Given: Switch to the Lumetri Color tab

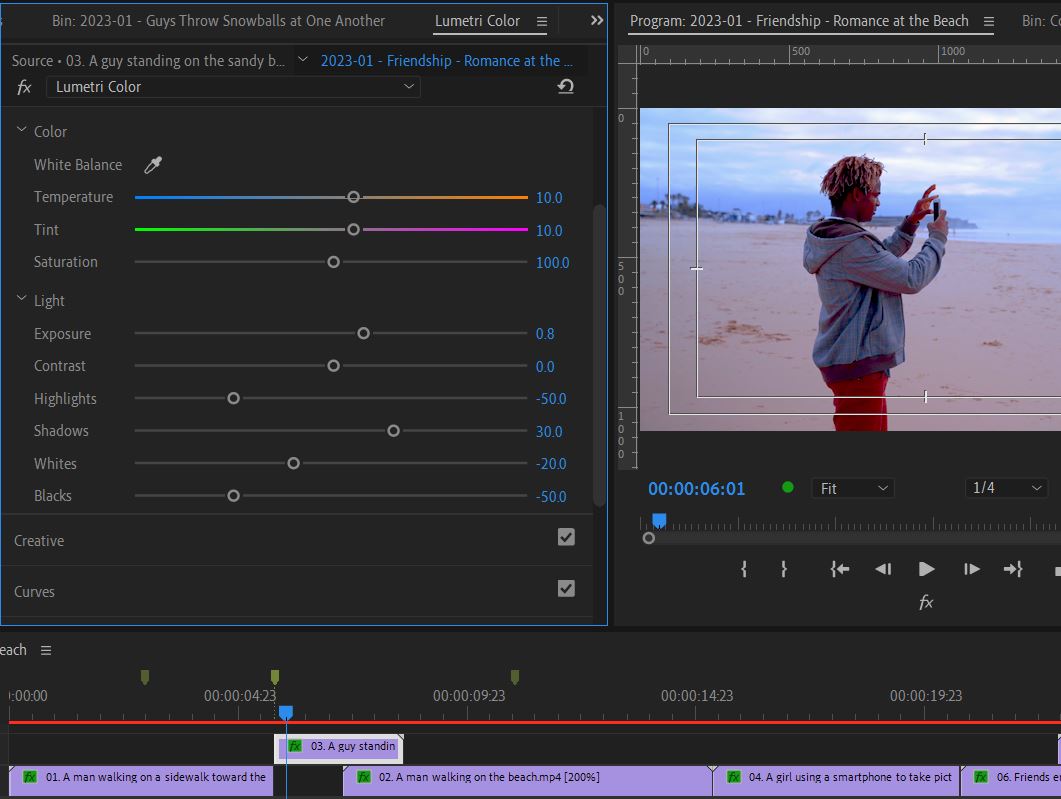Looking at the screenshot, I should (x=477, y=21).
